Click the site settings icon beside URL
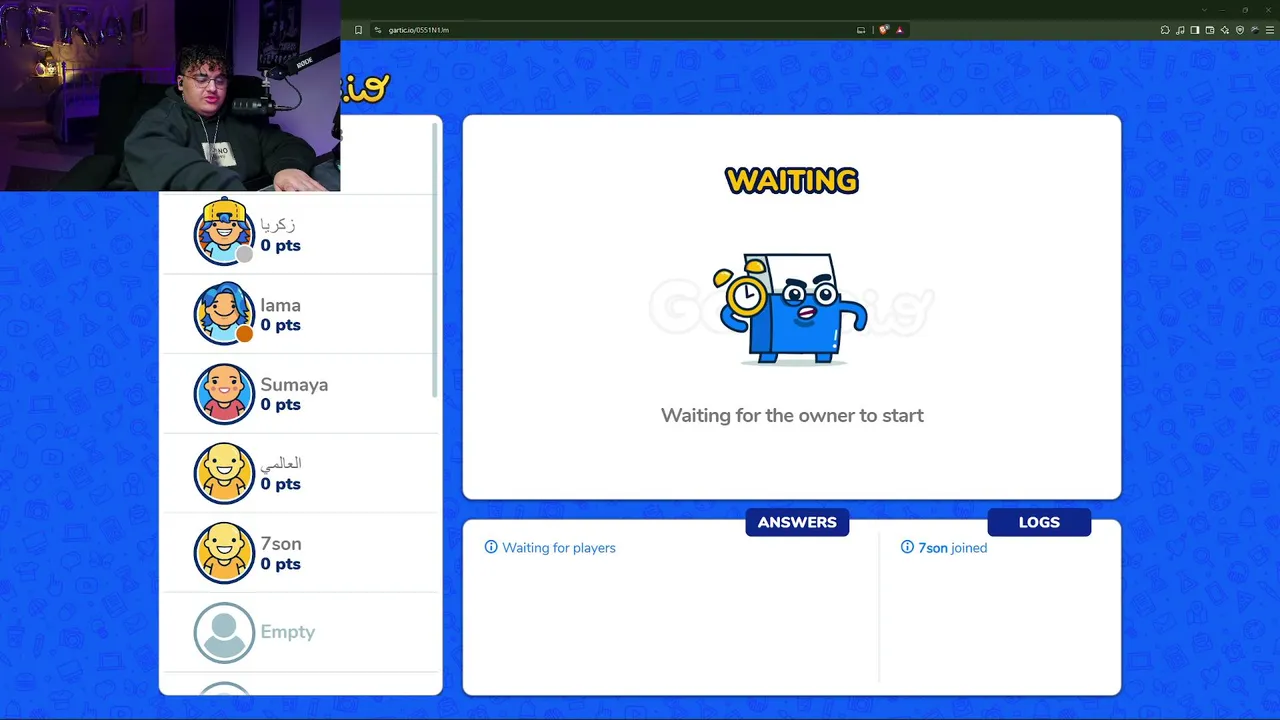The image size is (1280, 720). click(378, 30)
